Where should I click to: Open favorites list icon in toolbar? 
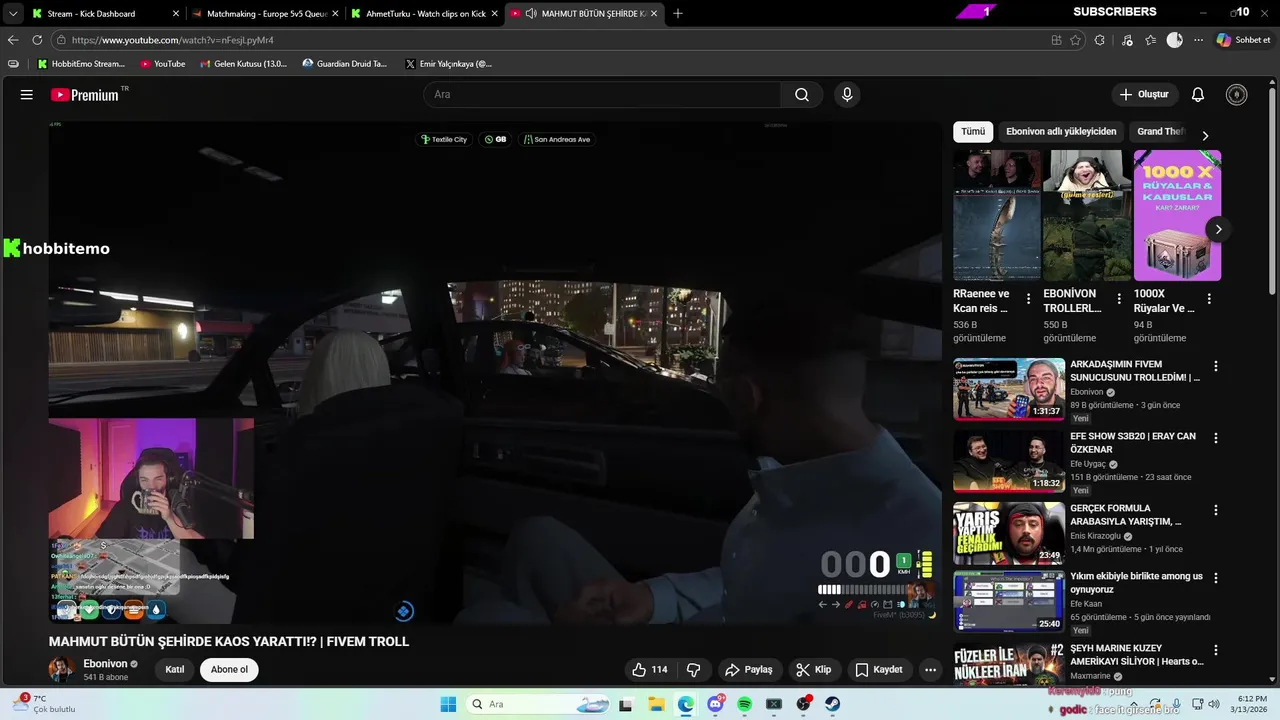(1151, 40)
